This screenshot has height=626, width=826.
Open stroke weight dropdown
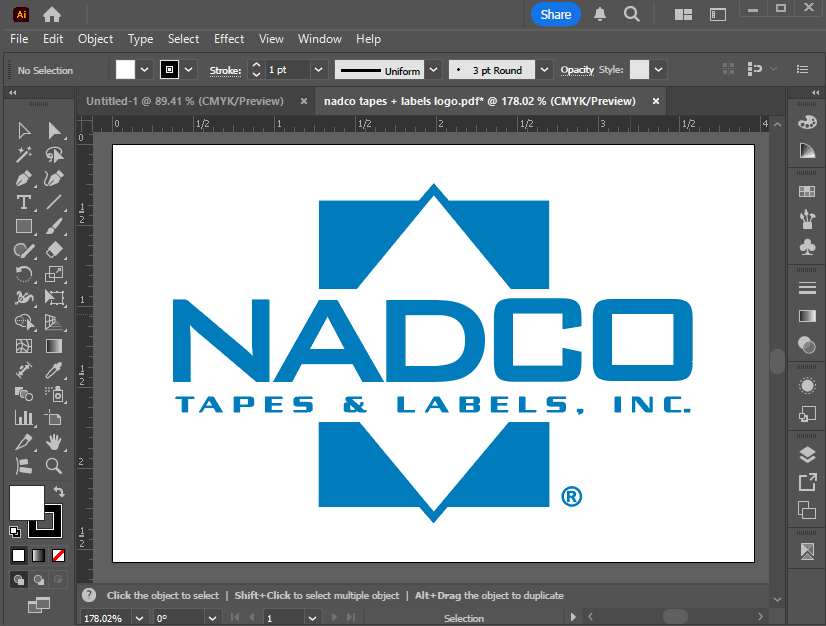318,70
